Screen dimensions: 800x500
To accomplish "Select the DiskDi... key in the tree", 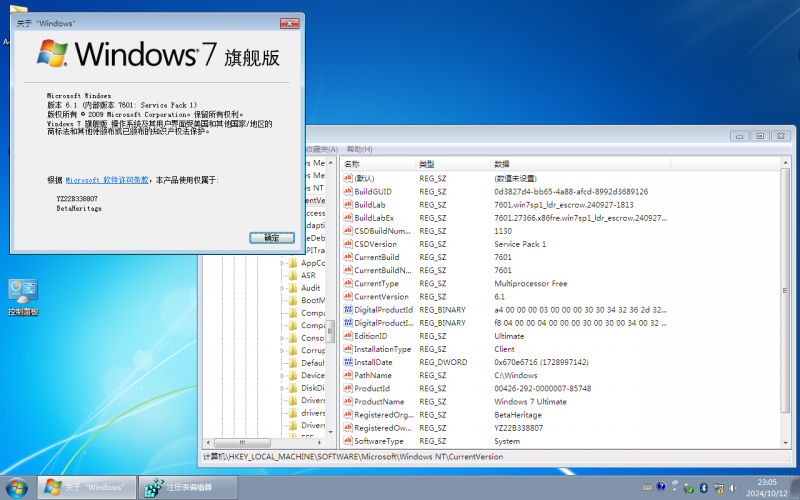I will [x=312, y=388].
